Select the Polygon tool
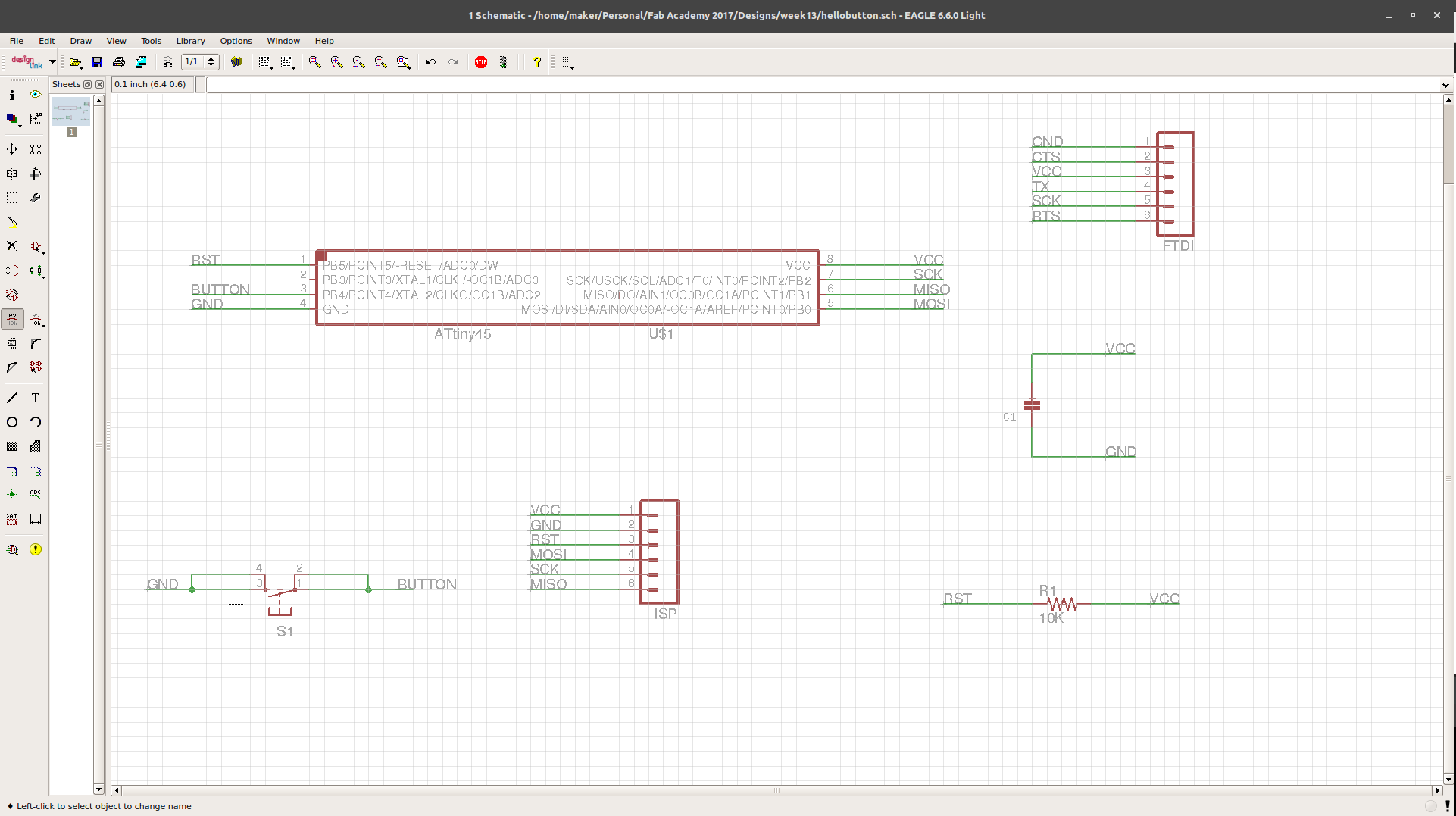The height and width of the screenshot is (816, 1456). coord(36,446)
